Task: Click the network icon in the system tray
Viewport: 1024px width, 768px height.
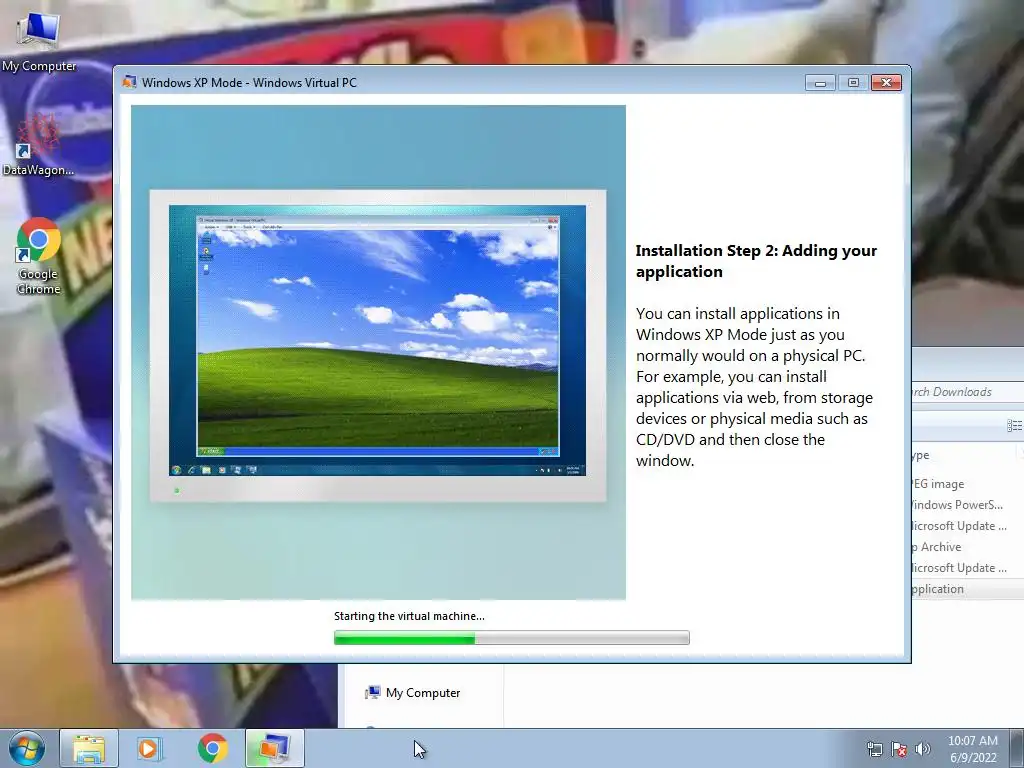Action: pos(874,750)
